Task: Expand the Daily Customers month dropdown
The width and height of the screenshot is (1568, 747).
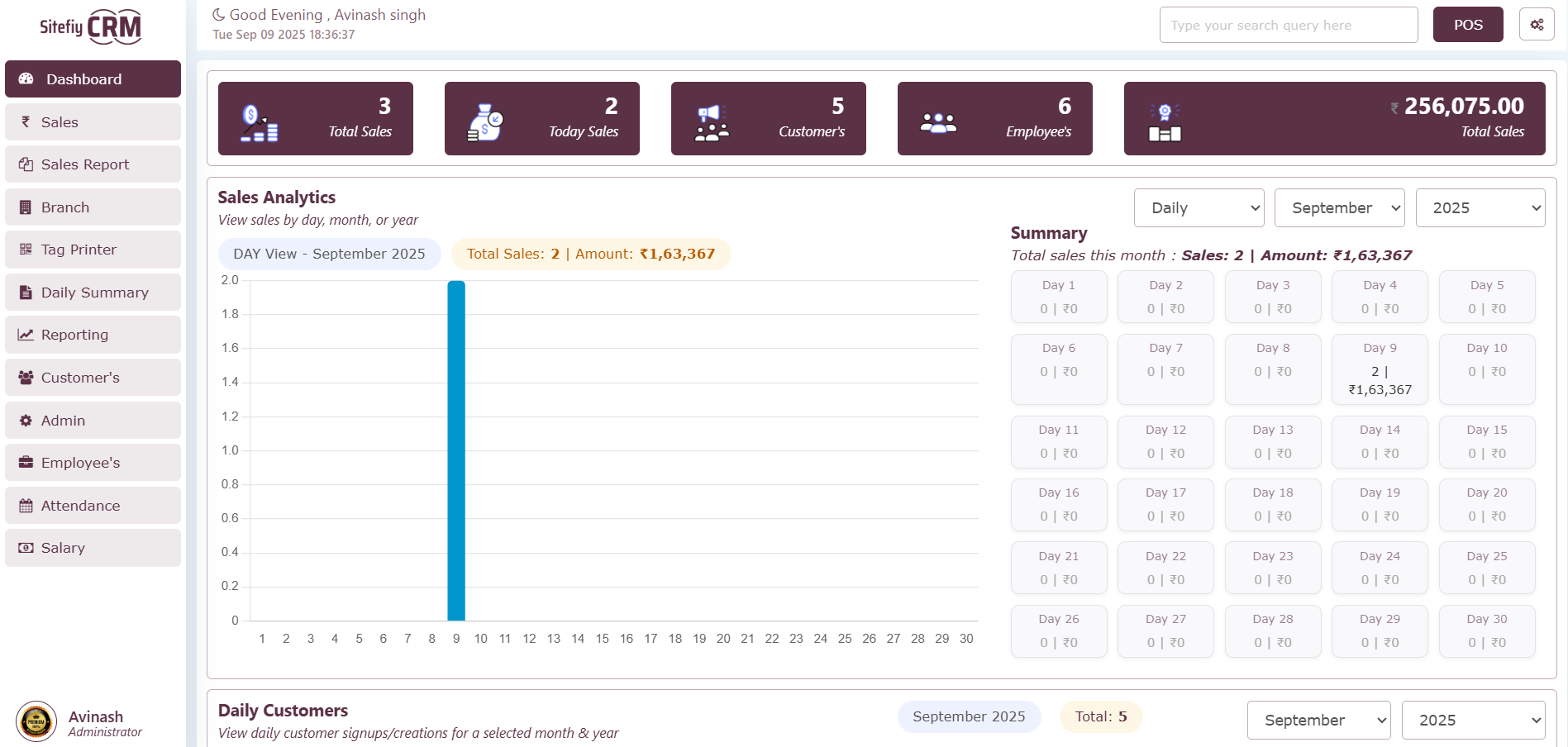Action: (1318, 721)
